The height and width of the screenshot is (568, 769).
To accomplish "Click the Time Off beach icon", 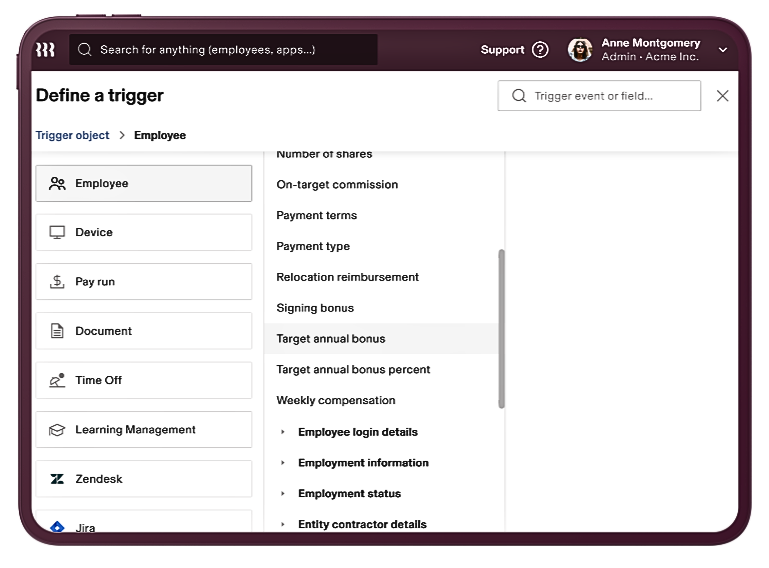I will click(57, 380).
